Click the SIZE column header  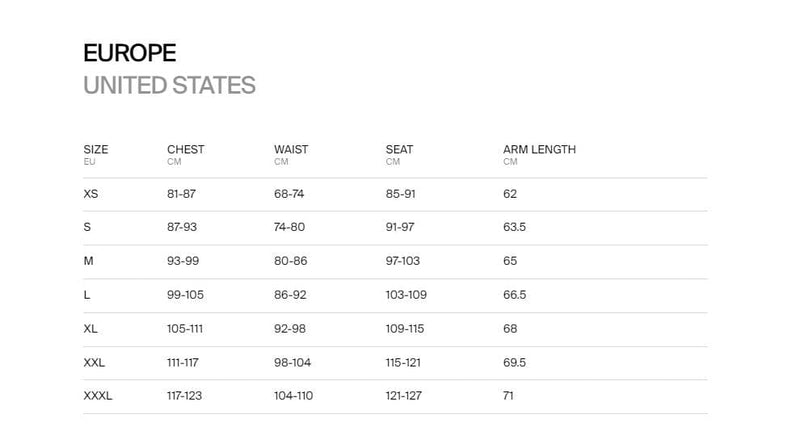click(96, 150)
